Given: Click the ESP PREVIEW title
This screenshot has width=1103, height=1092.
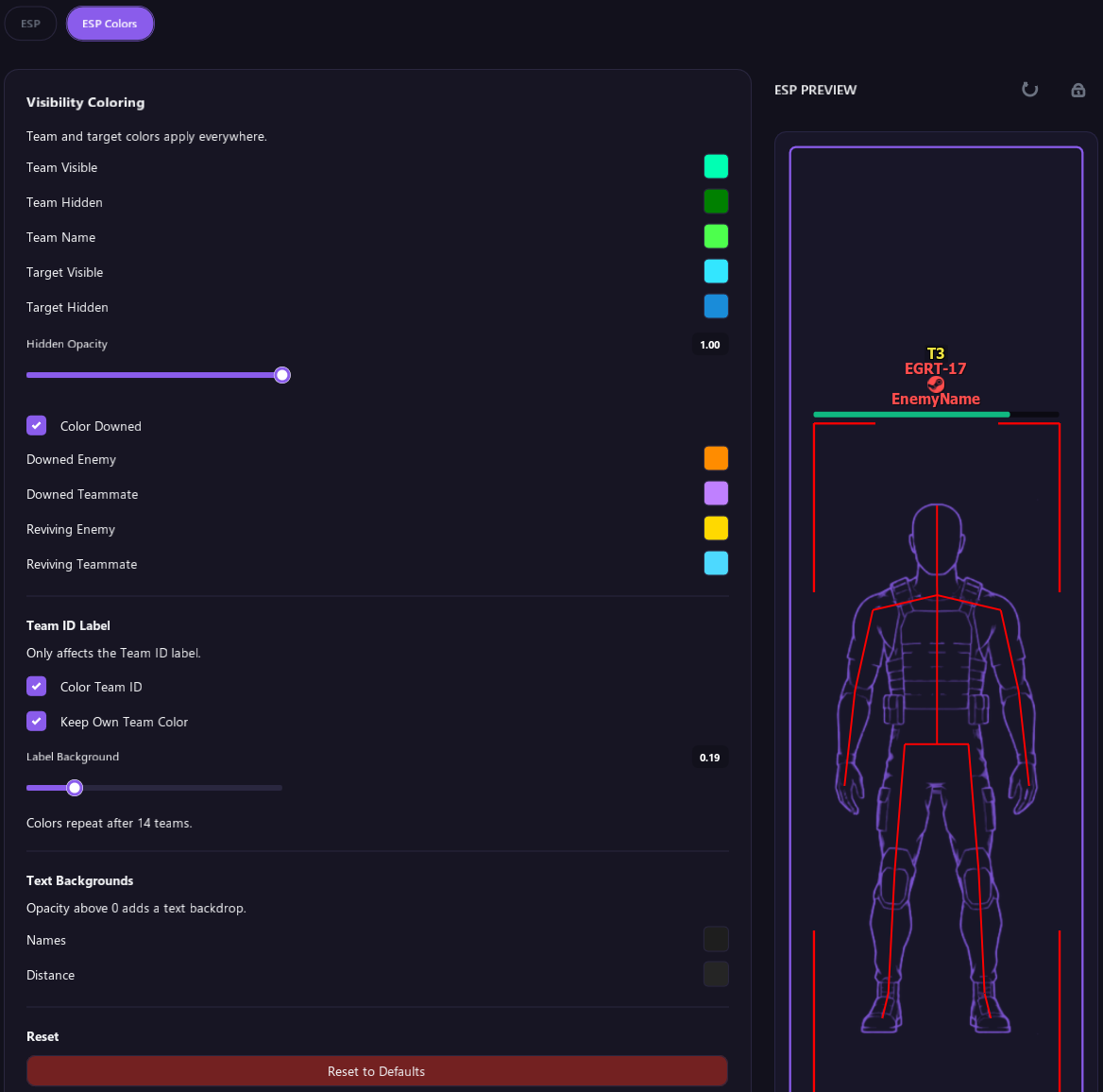Looking at the screenshot, I should click(x=815, y=90).
